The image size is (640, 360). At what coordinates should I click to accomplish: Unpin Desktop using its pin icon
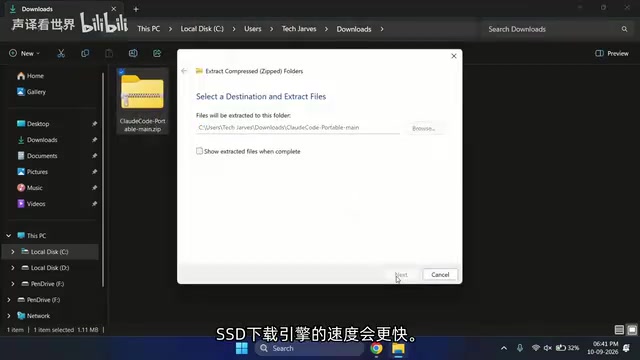(94, 124)
